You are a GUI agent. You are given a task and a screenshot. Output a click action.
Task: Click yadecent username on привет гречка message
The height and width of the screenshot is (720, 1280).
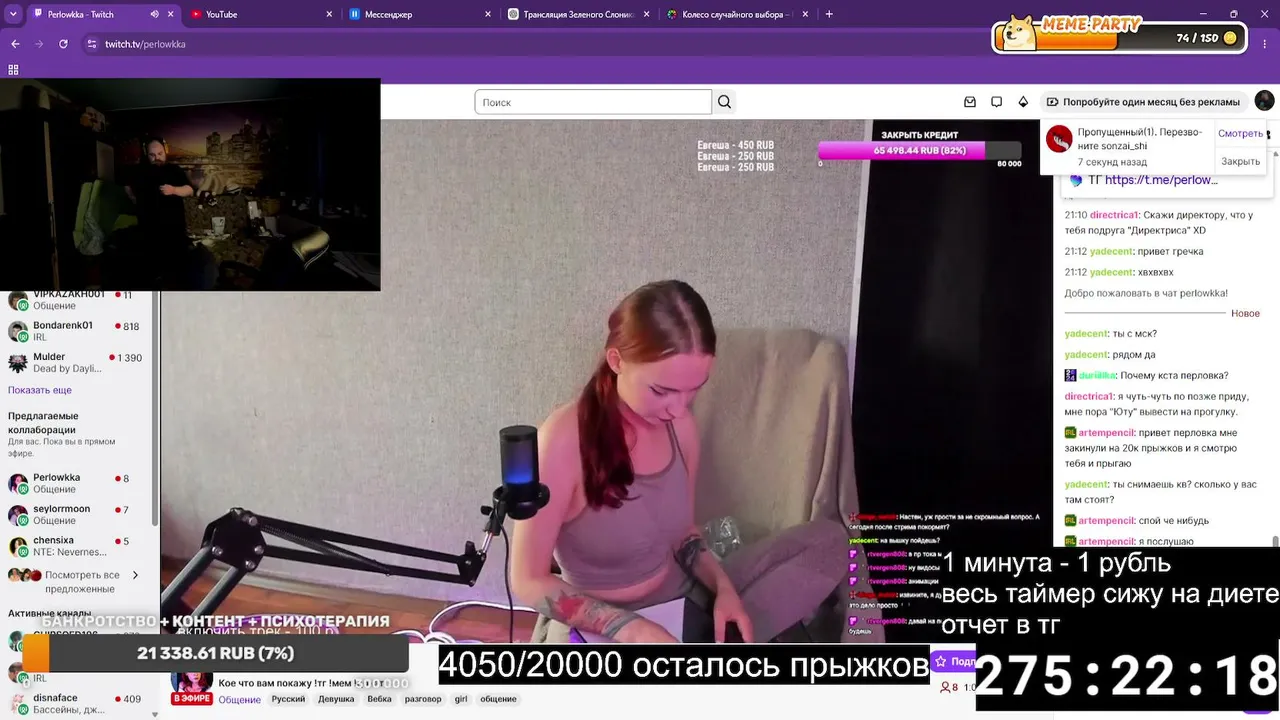coord(1112,252)
